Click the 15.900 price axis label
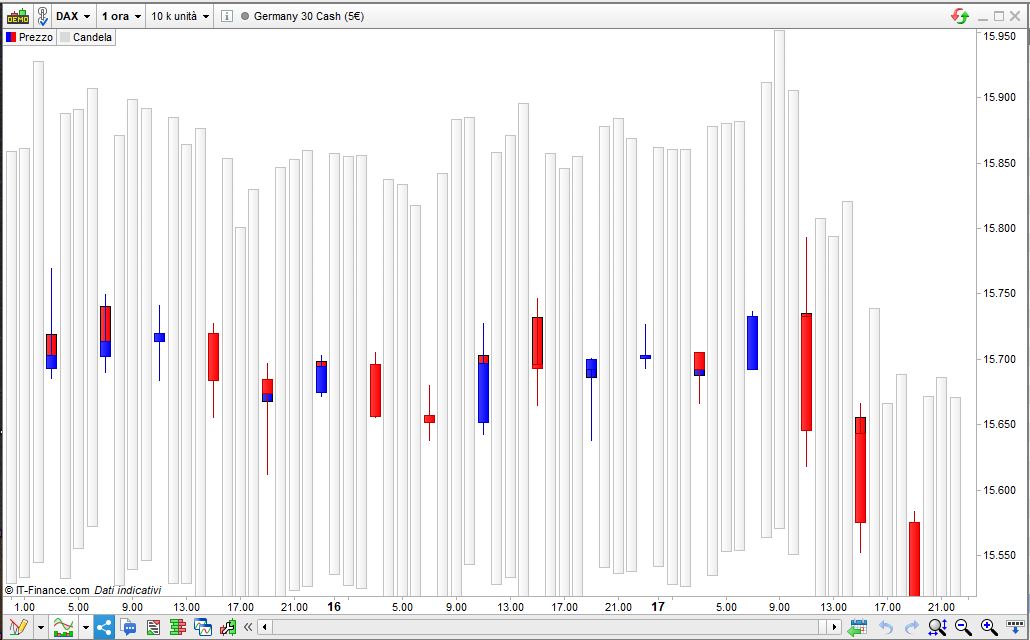 [x=998, y=97]
